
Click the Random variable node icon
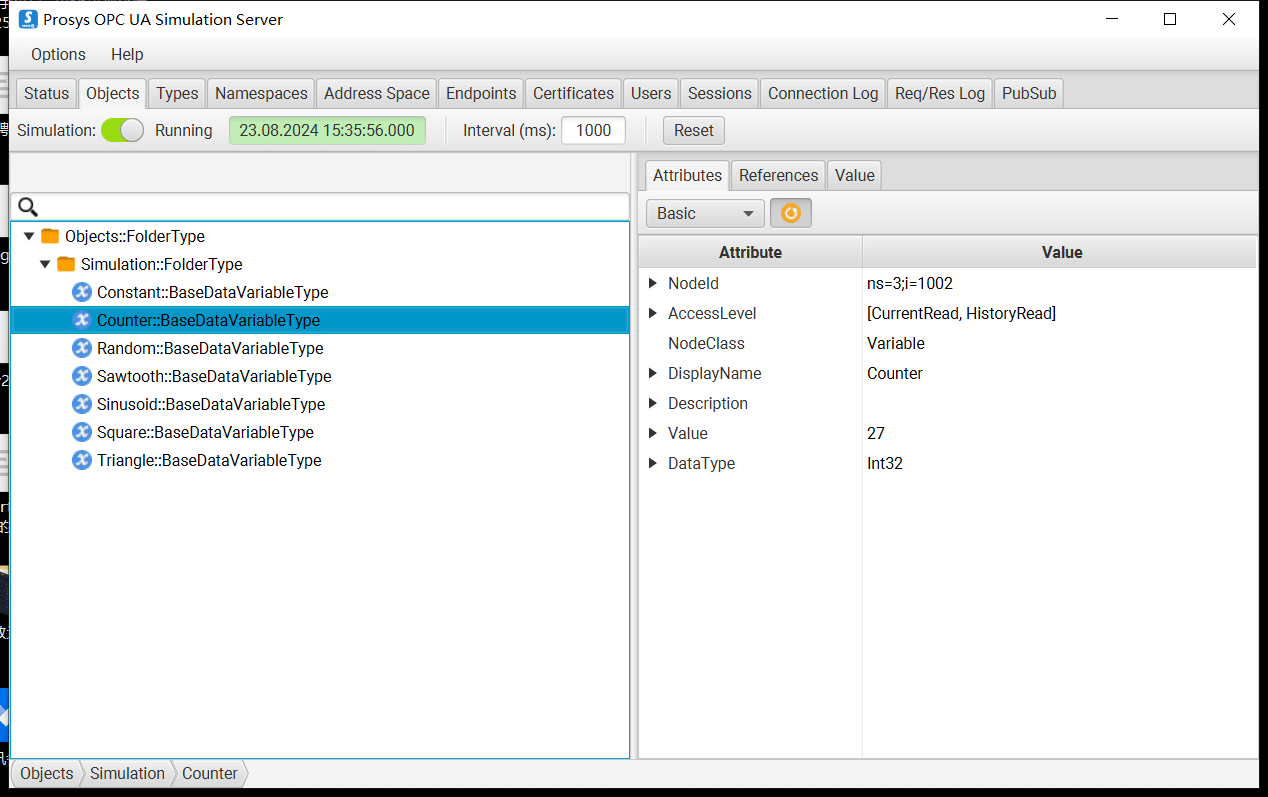click(82, 348)
